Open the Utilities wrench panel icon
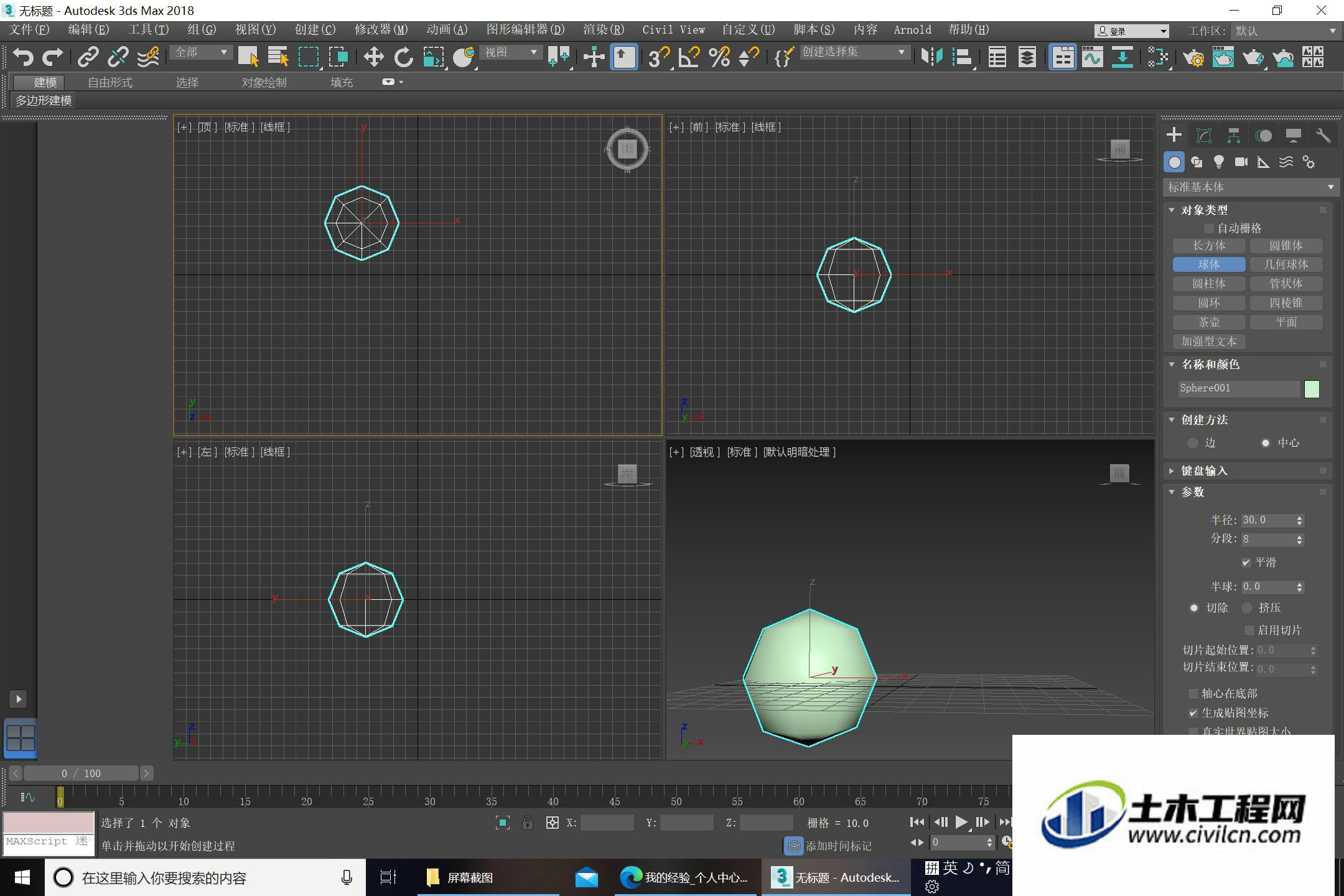This screenshot has width=1344, height=896. (x=1323, y=136)
